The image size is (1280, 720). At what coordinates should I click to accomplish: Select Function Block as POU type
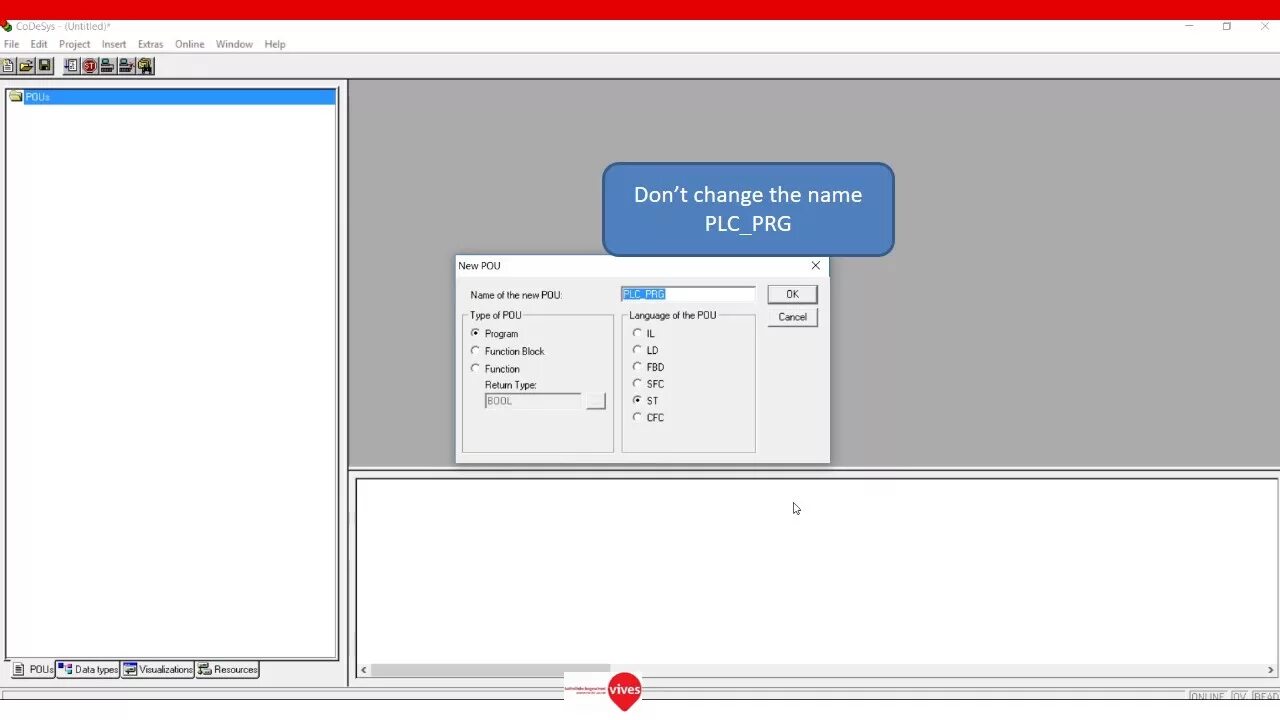475,351
